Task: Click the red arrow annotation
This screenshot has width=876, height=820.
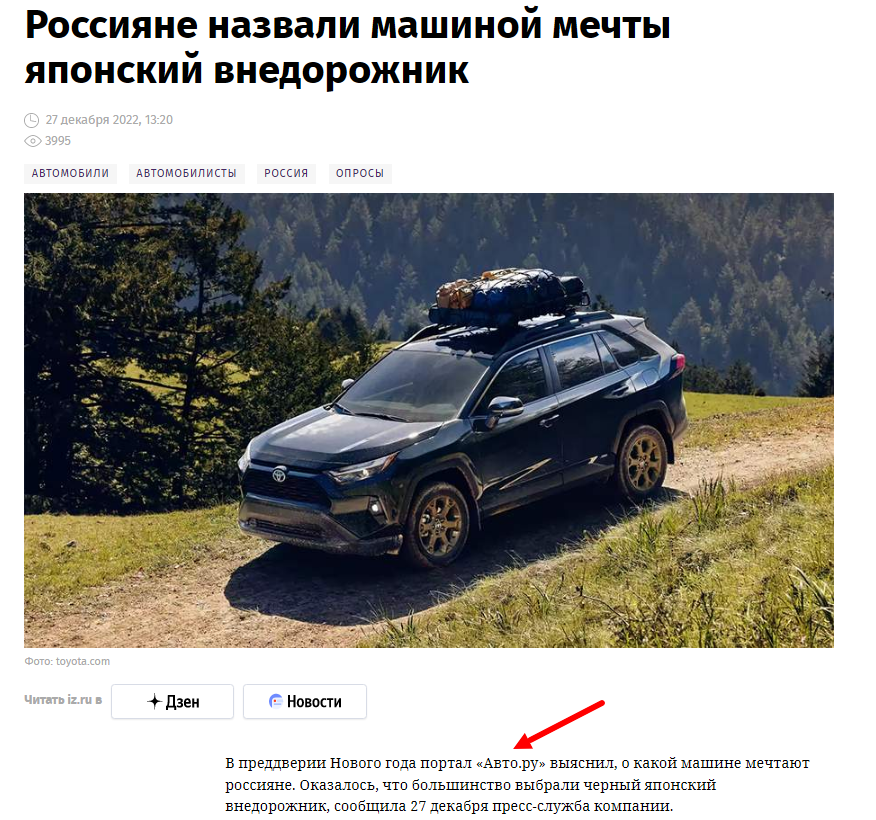Action: point(559,724)
